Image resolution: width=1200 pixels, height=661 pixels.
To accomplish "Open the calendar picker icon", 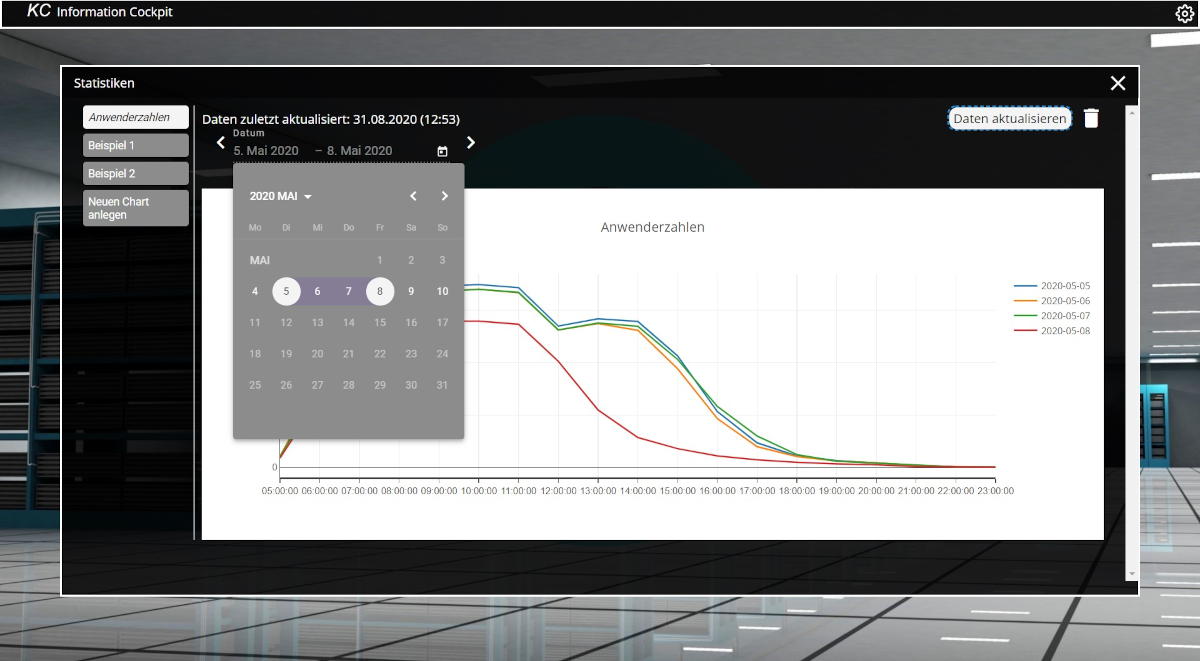I will click(x=442, y=151).
